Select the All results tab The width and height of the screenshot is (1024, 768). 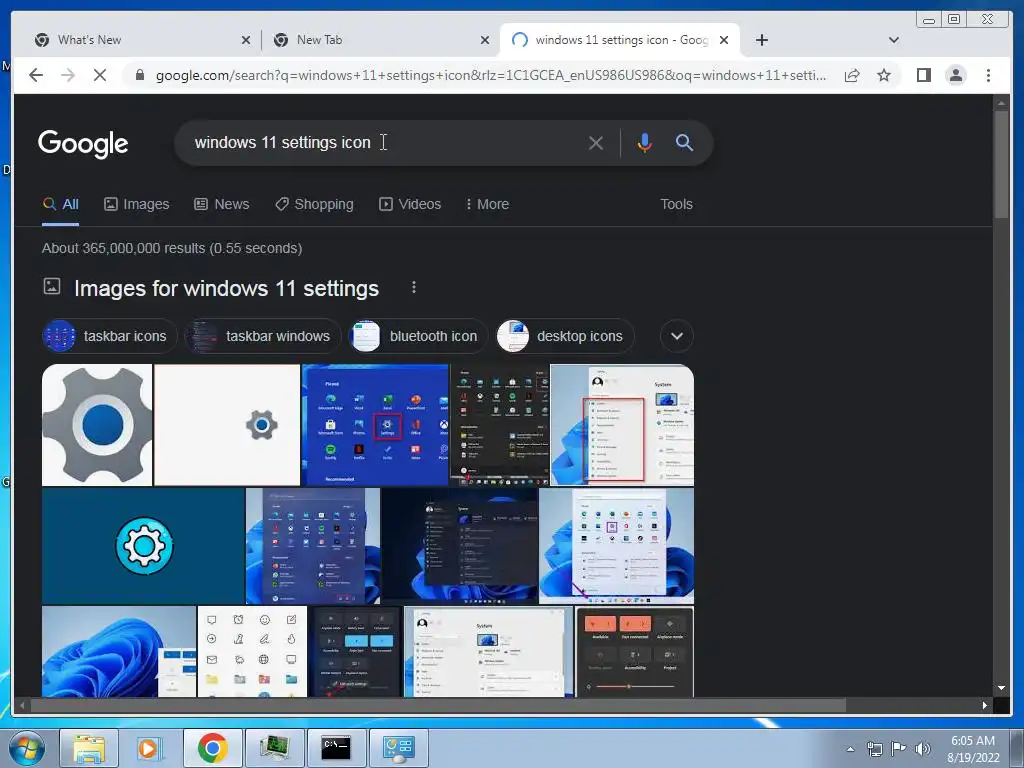pos(60,204)
